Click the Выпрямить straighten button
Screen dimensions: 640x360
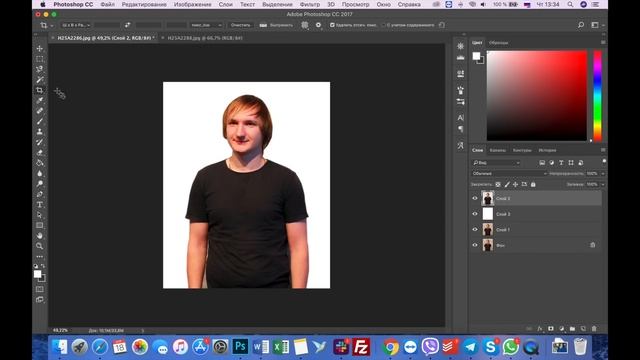(x=277, y=25)
